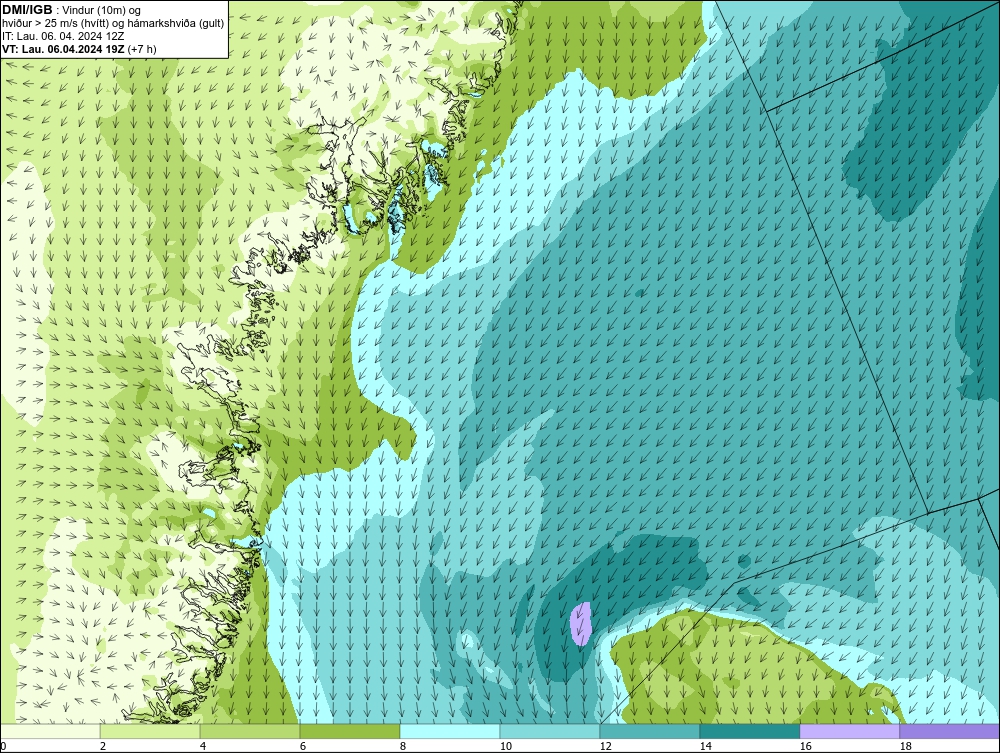Click the legend value "16"

[805, 746]
